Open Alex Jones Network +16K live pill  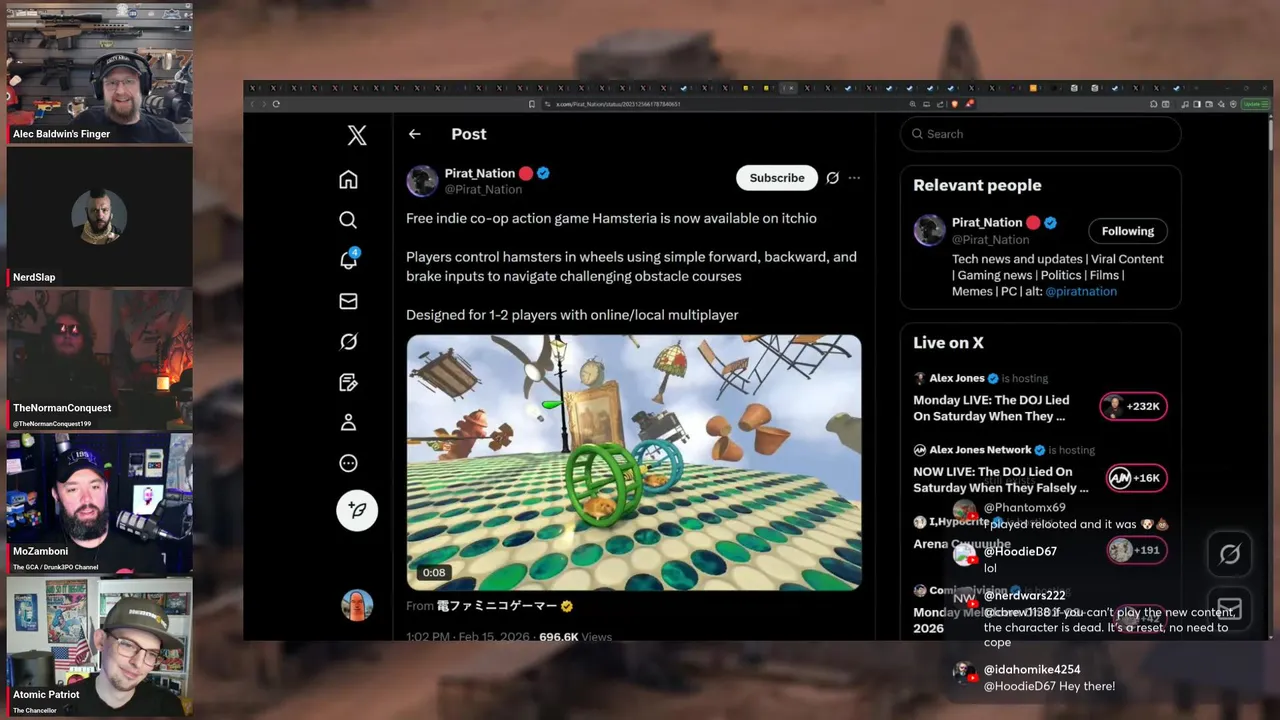[1136, 478]
